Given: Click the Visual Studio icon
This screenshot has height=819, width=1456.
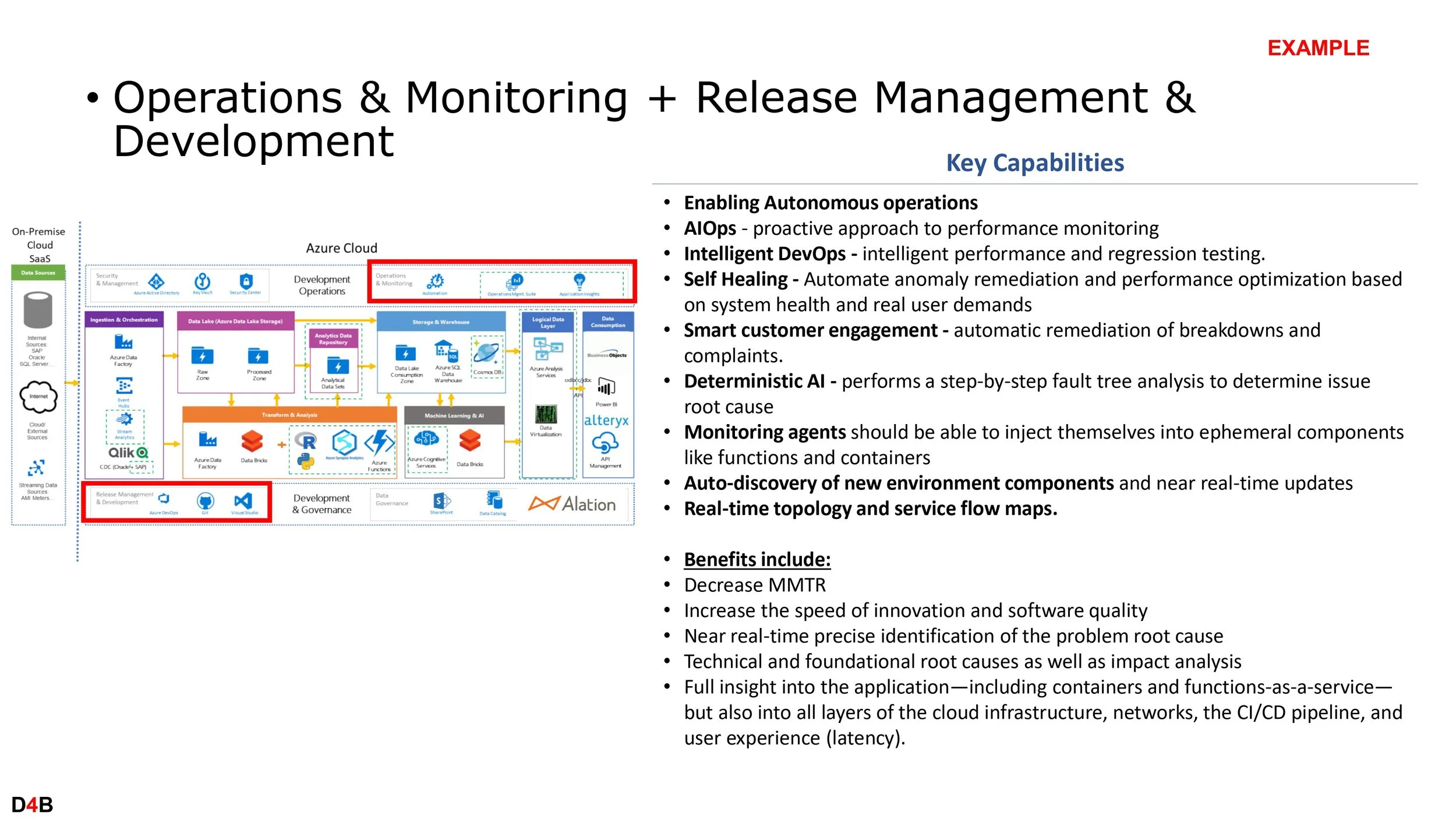Looking at the screenshot, I should click(x=243, y=500).
